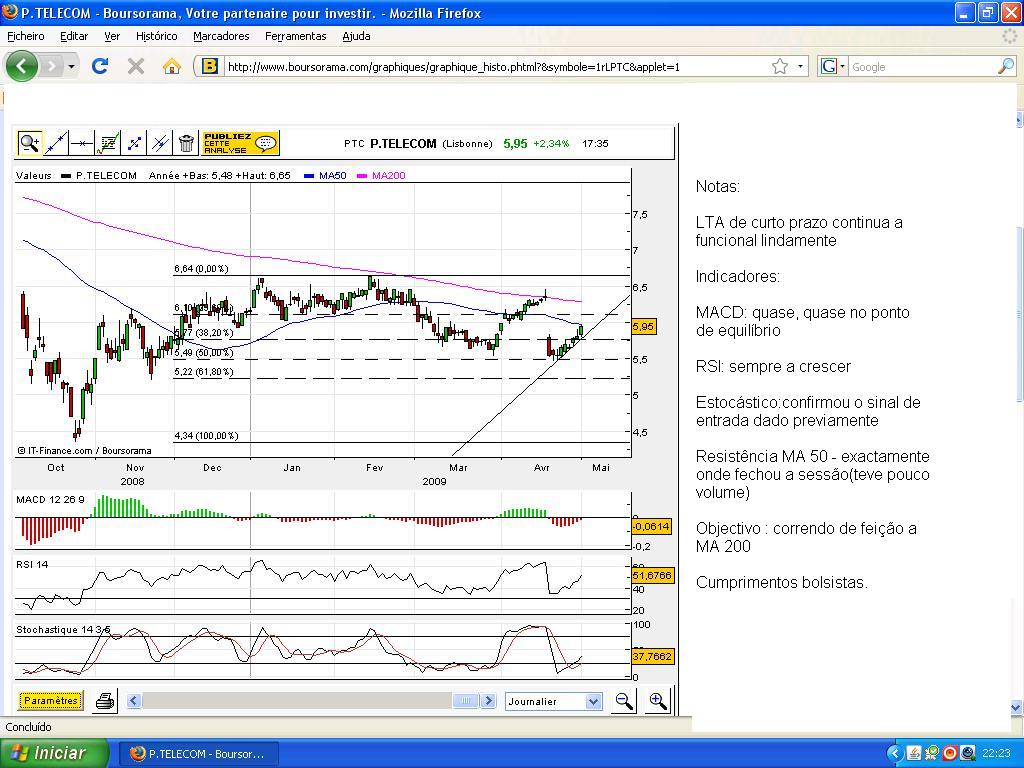The height and width of the screenshot is (768, 1024).
Task: Click the Boursorama site favicon in address bar
Action: pyautogui.click(x=209, y=66)
